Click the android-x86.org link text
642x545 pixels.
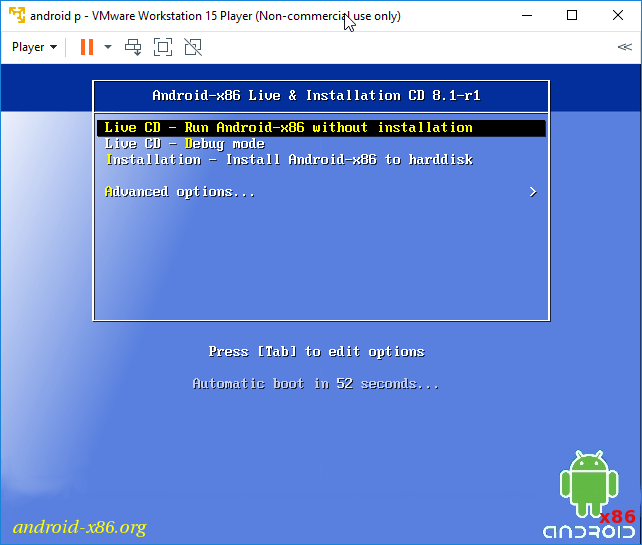[79, 527]
